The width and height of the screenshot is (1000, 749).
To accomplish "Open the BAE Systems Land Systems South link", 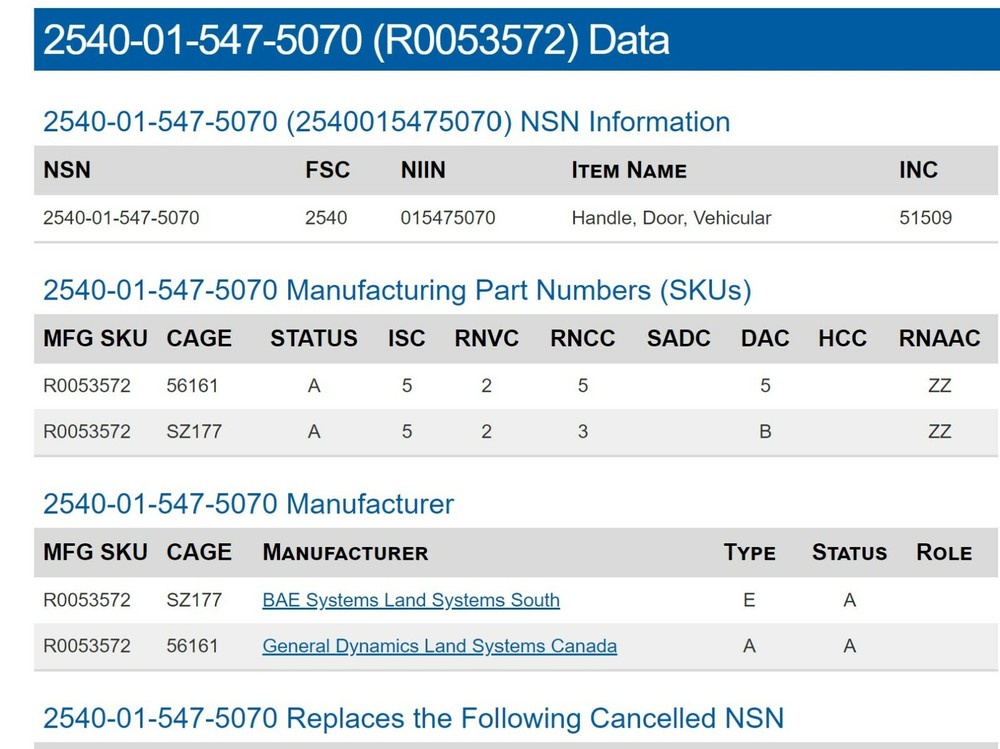I will click(x=411, y=600).
